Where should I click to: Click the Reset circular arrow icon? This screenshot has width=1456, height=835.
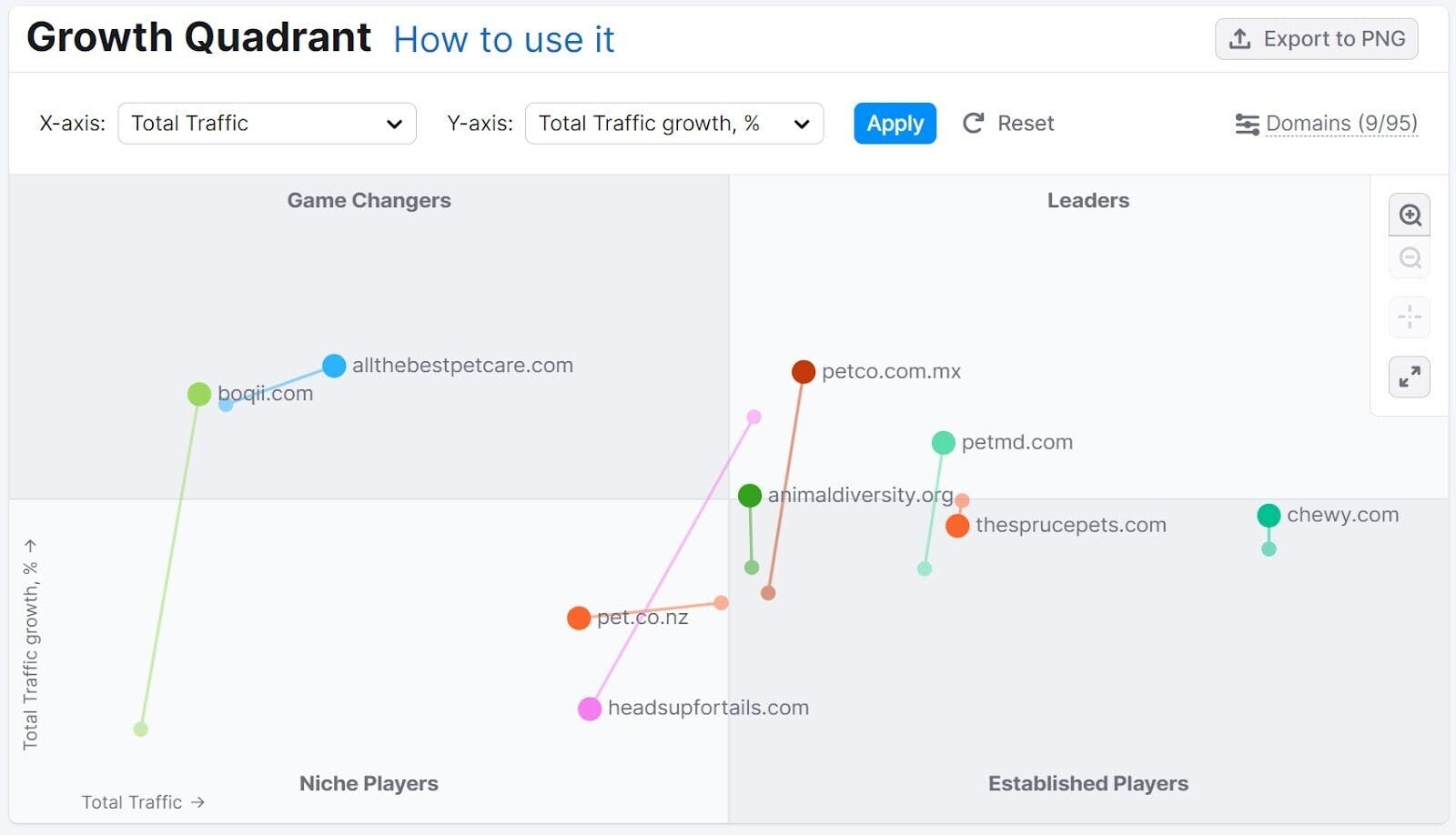click(x=974, y=123)
